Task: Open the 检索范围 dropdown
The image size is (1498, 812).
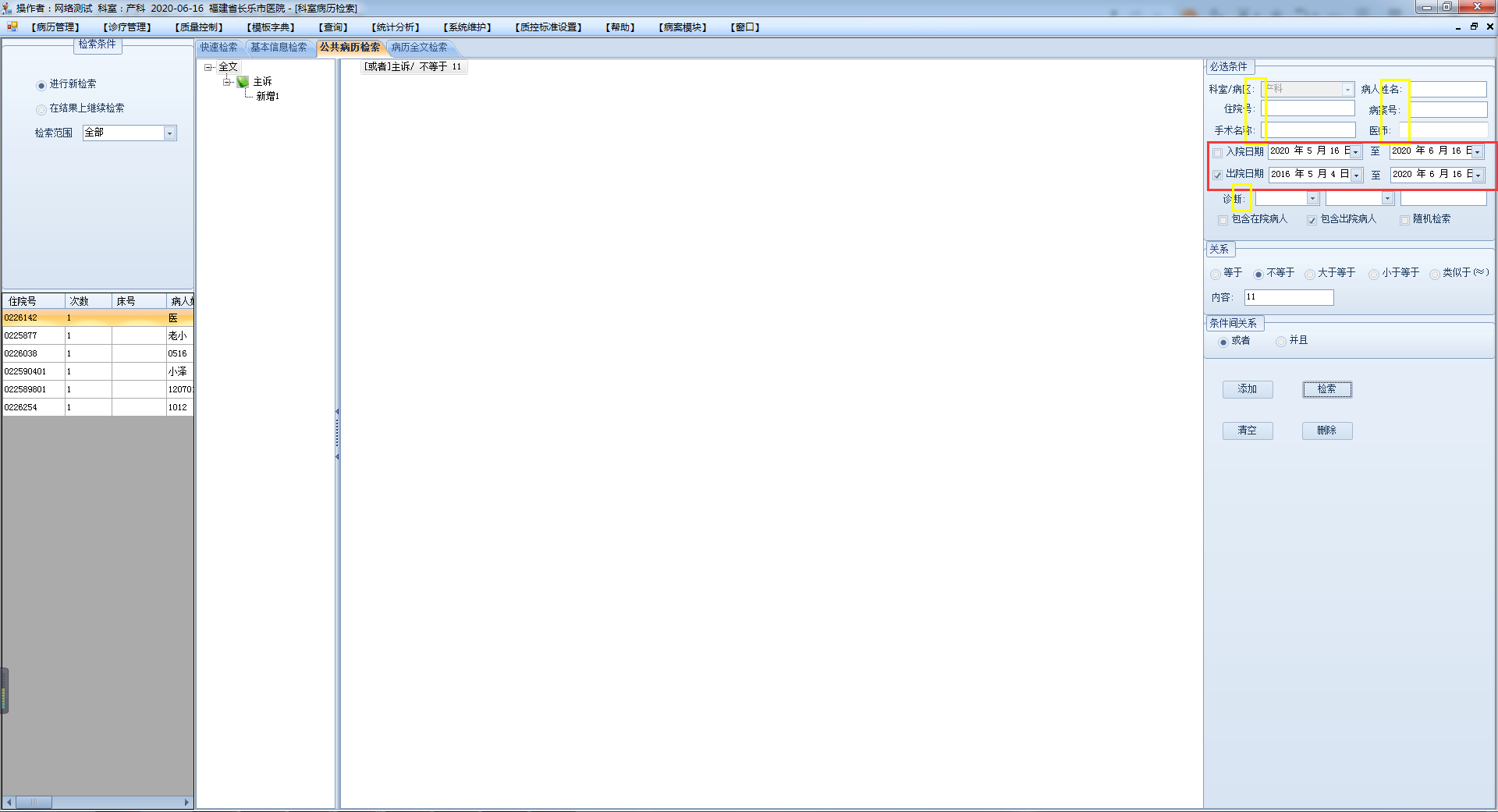Action: (x=169, y=133)
